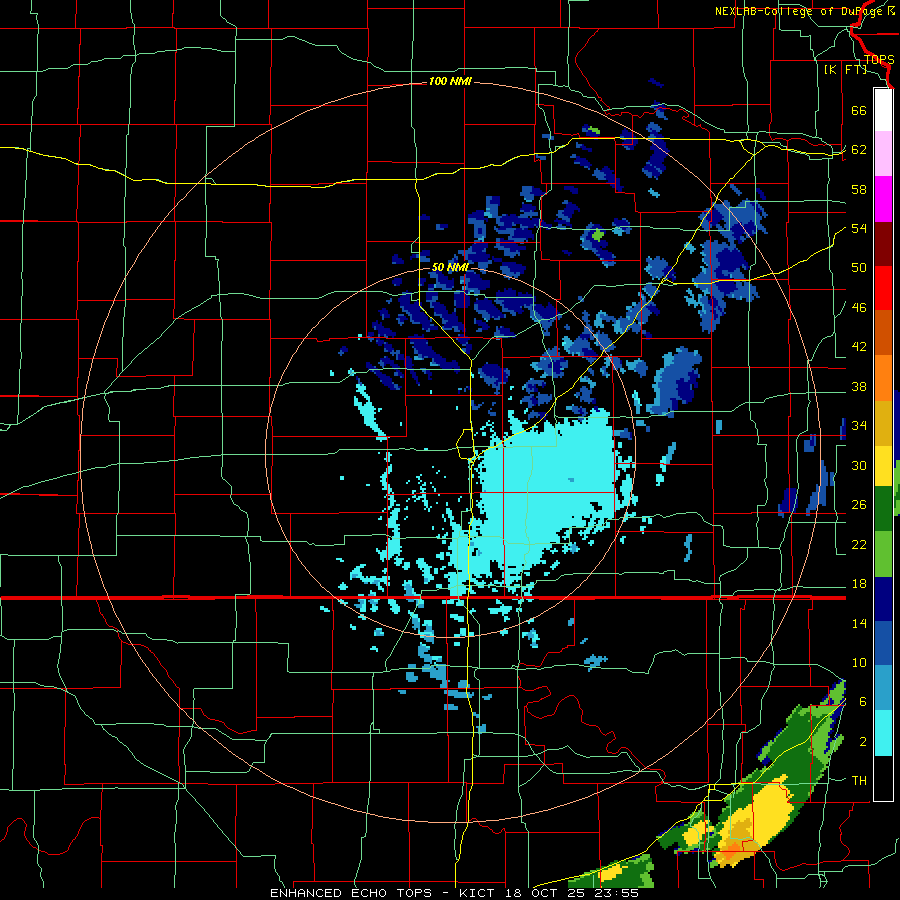The width and height of the screenshot is (900, 900).
Task: Pick the cyan legend swatch
Action: [x=883, y=733]
